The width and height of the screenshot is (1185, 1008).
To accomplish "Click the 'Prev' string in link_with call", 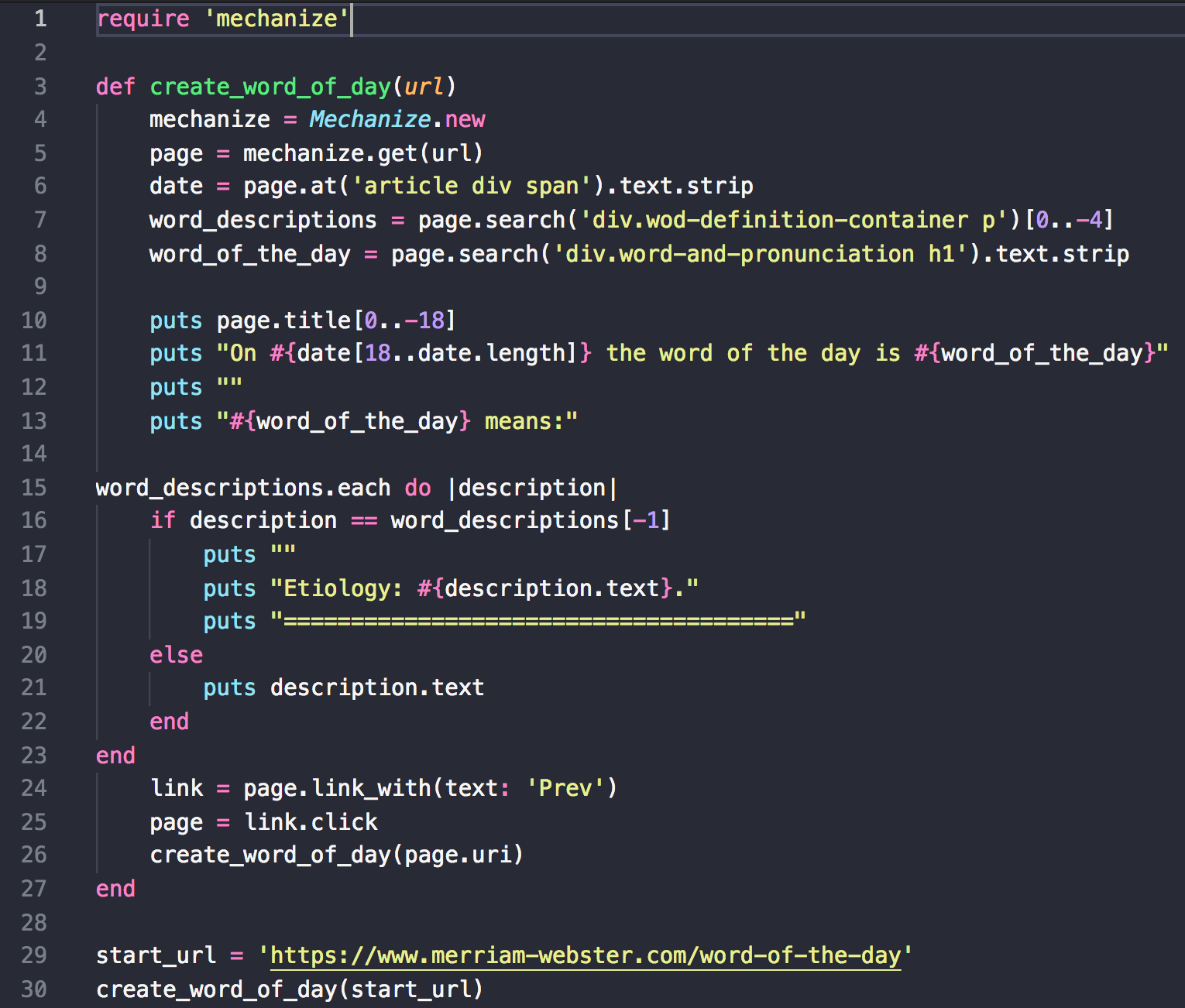I will tap(566, 787).
